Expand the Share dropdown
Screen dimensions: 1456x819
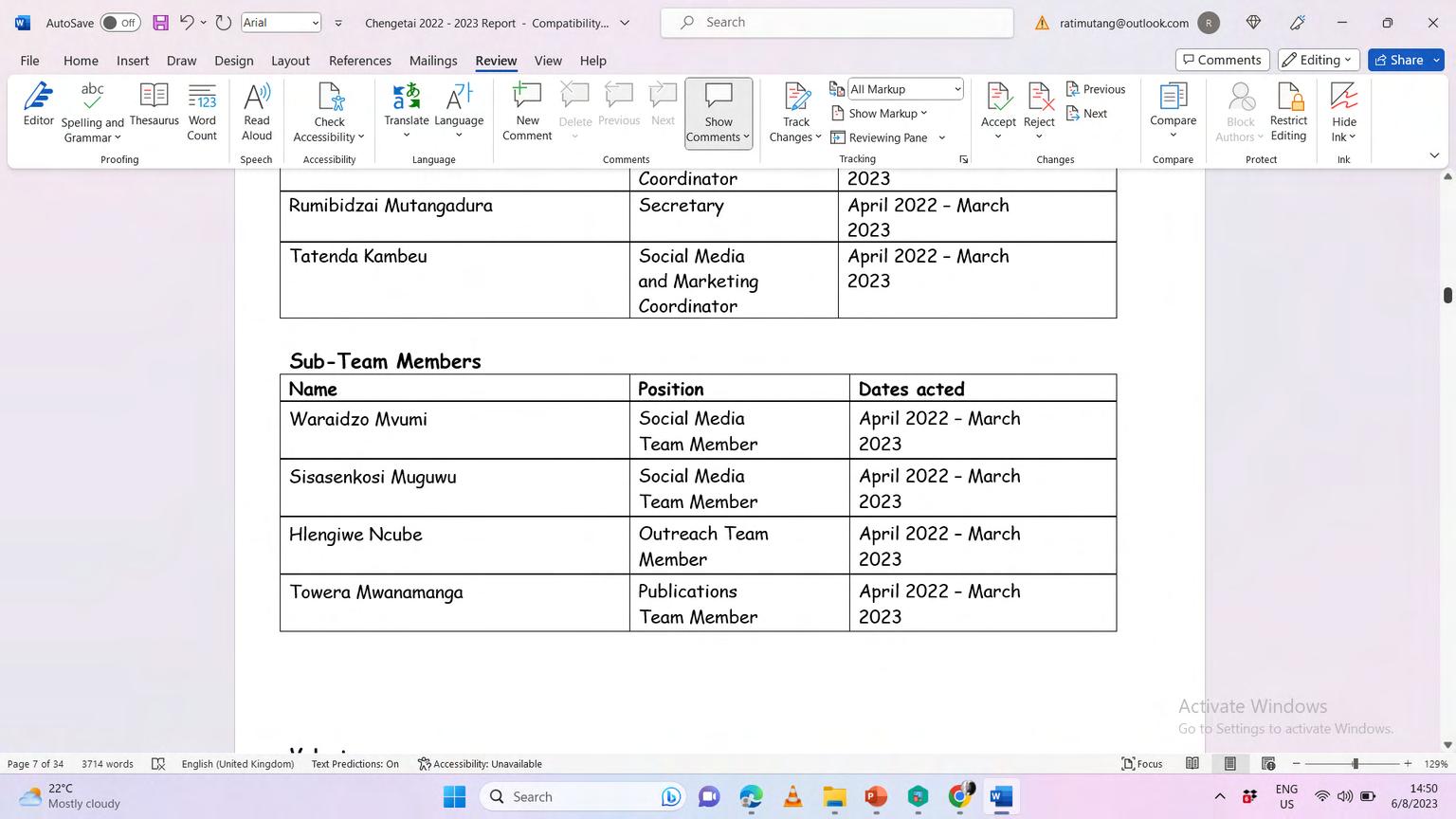click(x=1437, y=60)
